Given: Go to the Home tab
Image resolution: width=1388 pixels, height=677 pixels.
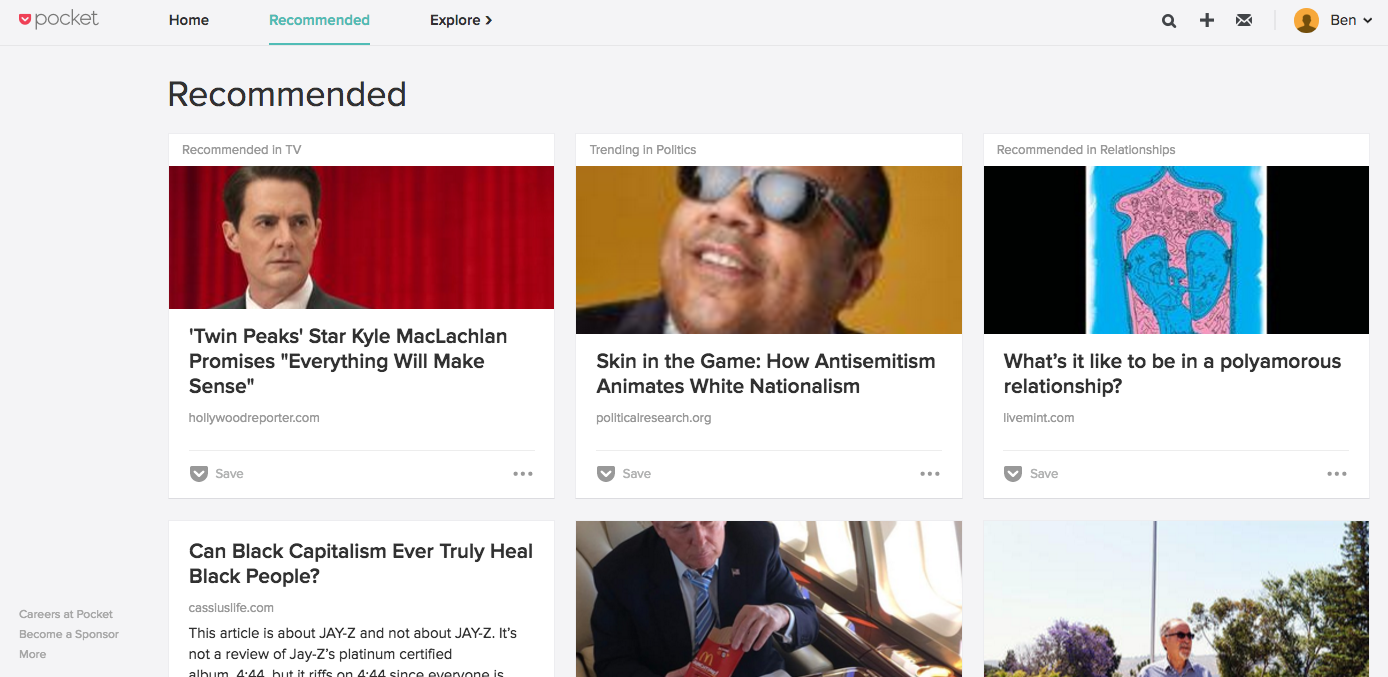Looking at the screenshot, I should [189, 20].
